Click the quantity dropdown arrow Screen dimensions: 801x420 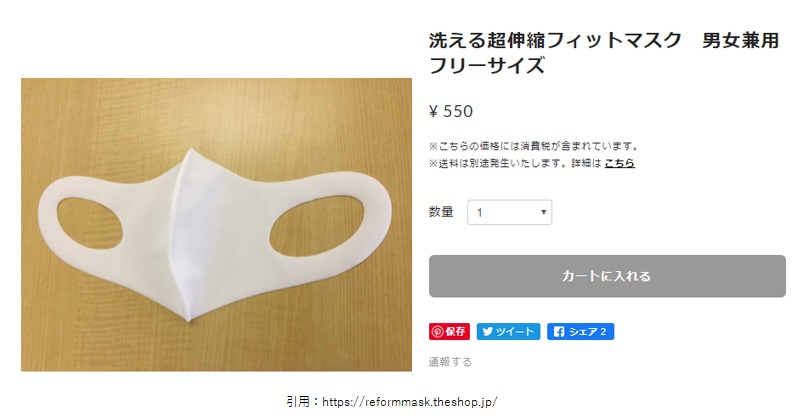pos(544,212)
